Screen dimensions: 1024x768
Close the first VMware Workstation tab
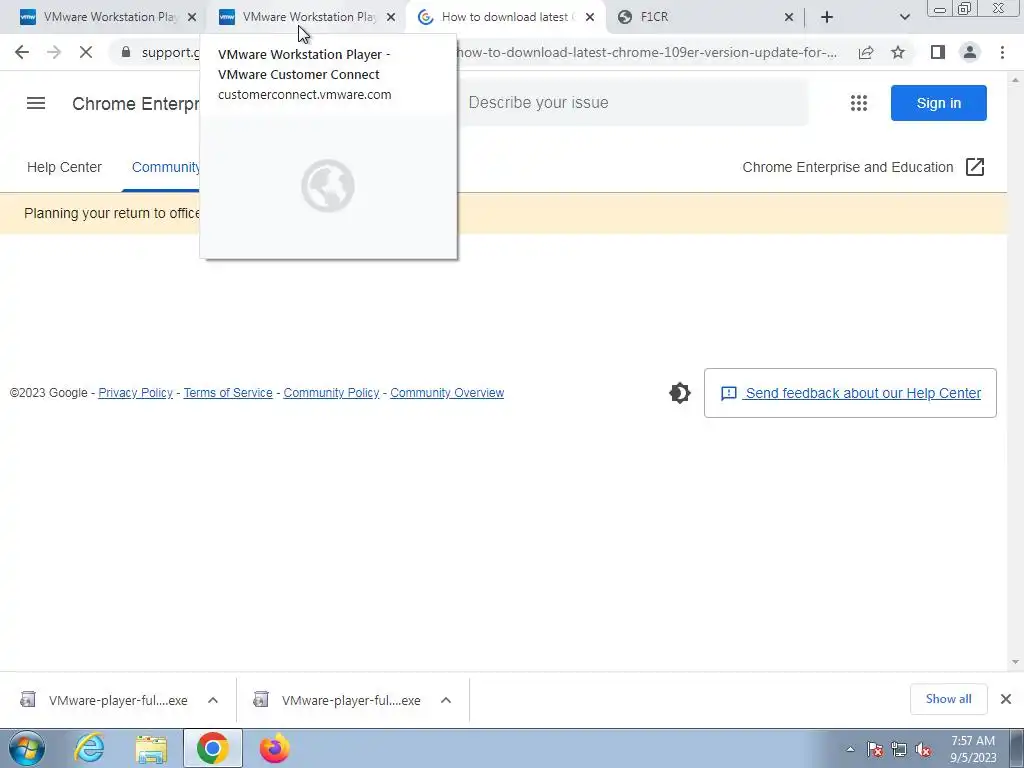(x=192, y=17)
